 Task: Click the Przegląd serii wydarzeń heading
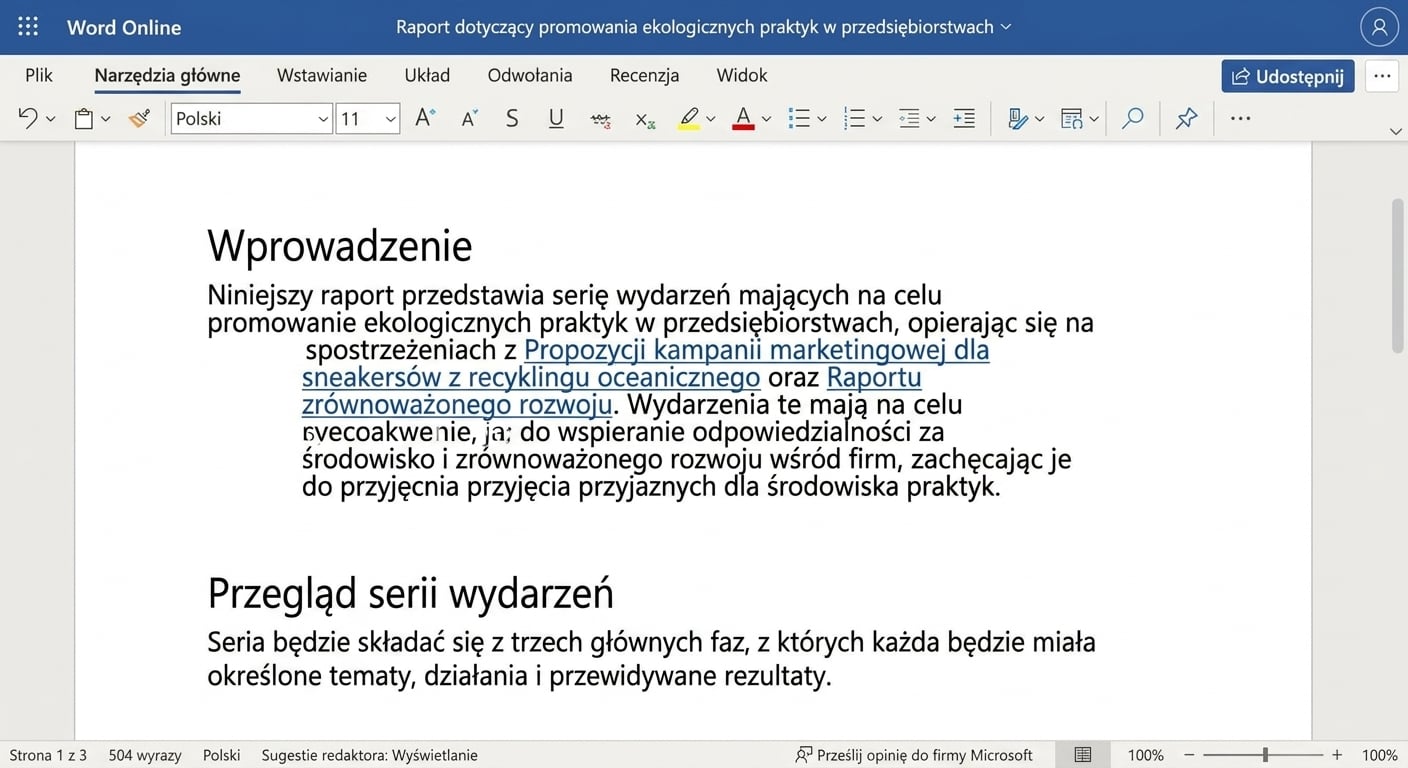[x=411, y=594]
